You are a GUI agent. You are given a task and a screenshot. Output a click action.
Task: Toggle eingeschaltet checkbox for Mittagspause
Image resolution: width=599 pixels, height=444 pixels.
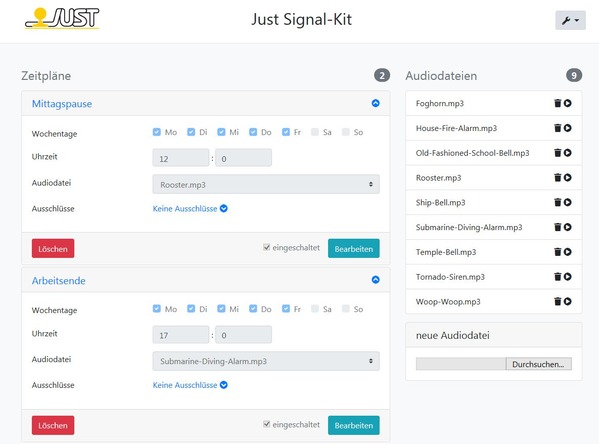click(x=267, y=248)
